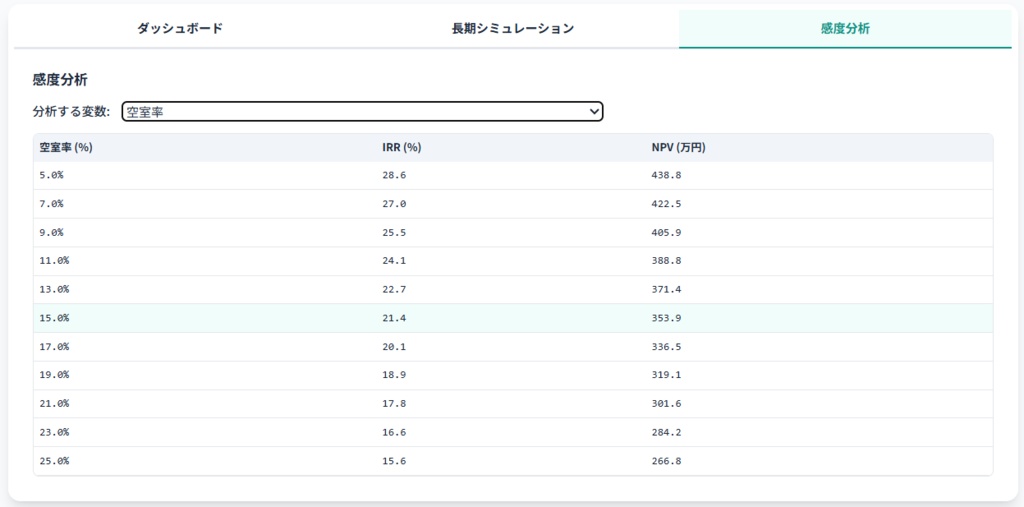Screen dimensions: 1024x507
Task: Switch to the ダッシュボード tab
Action: point(180,29)
